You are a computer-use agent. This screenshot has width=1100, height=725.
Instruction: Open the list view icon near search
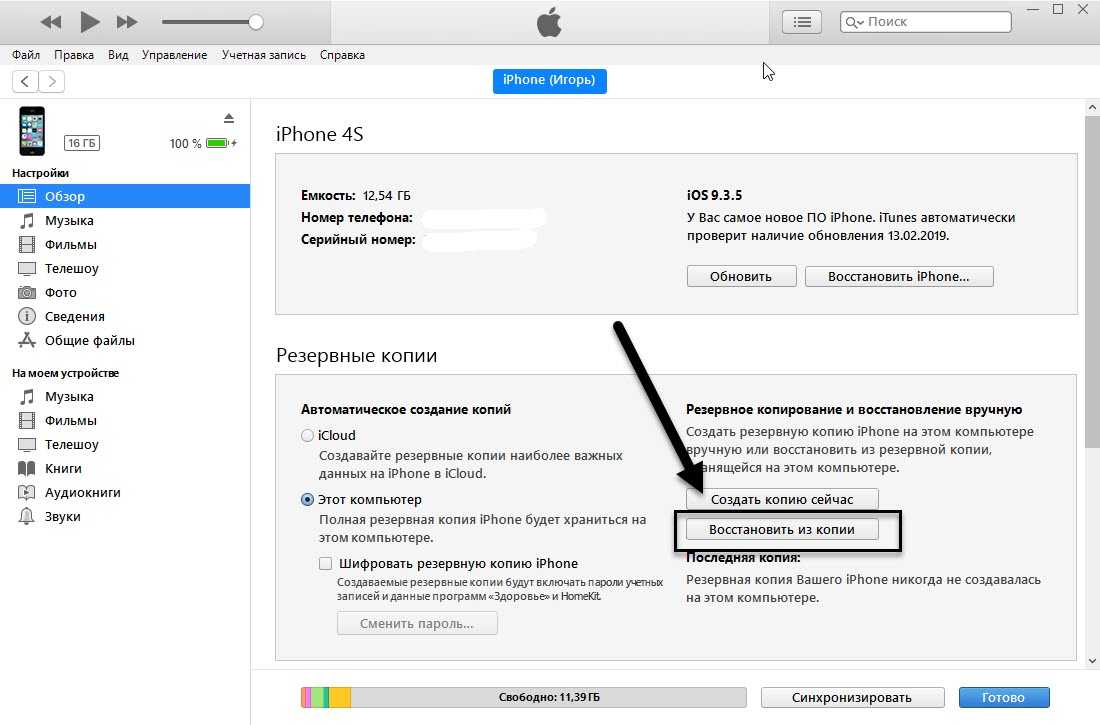(x=802, y=22)
